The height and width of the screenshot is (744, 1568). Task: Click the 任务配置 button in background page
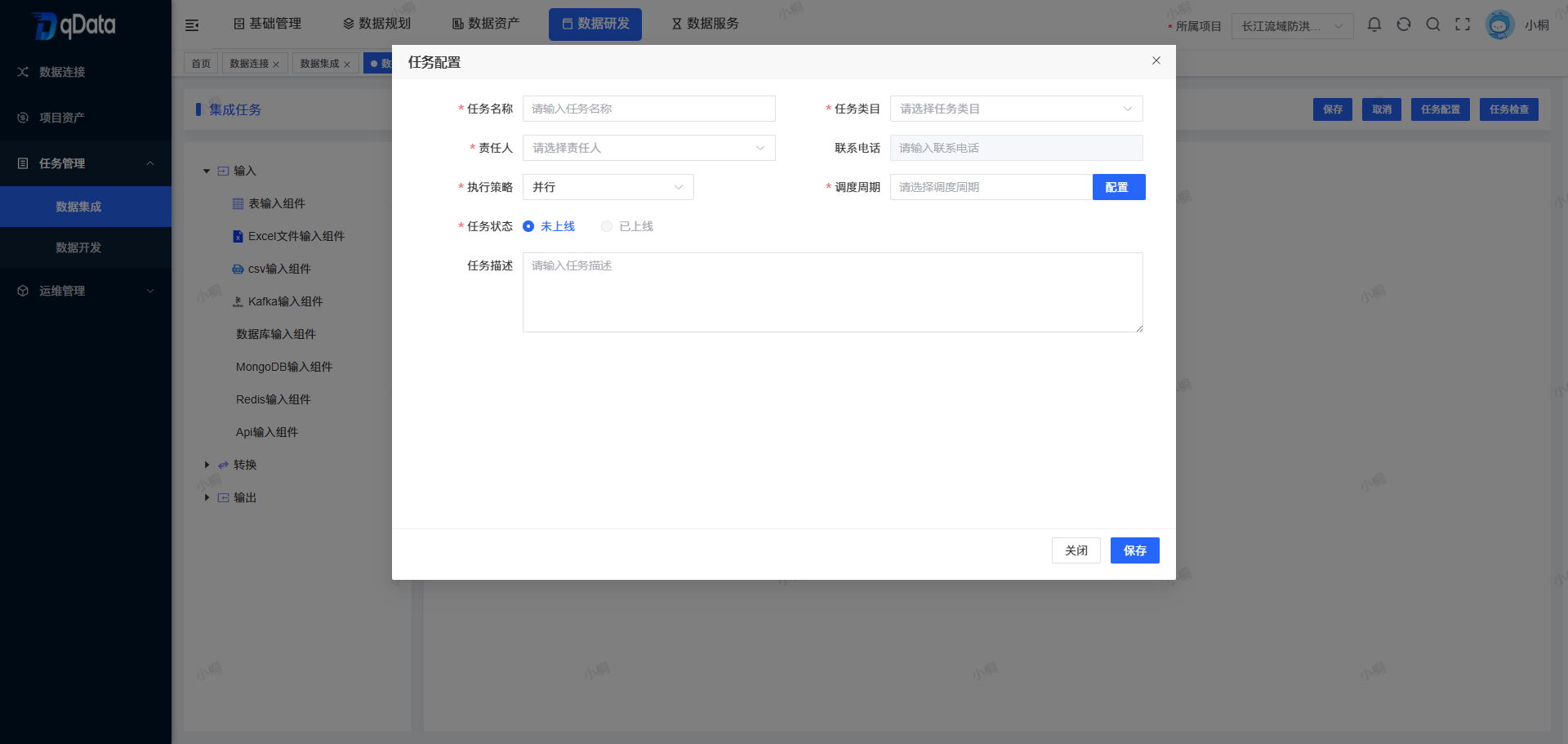tap(1441, 109)
